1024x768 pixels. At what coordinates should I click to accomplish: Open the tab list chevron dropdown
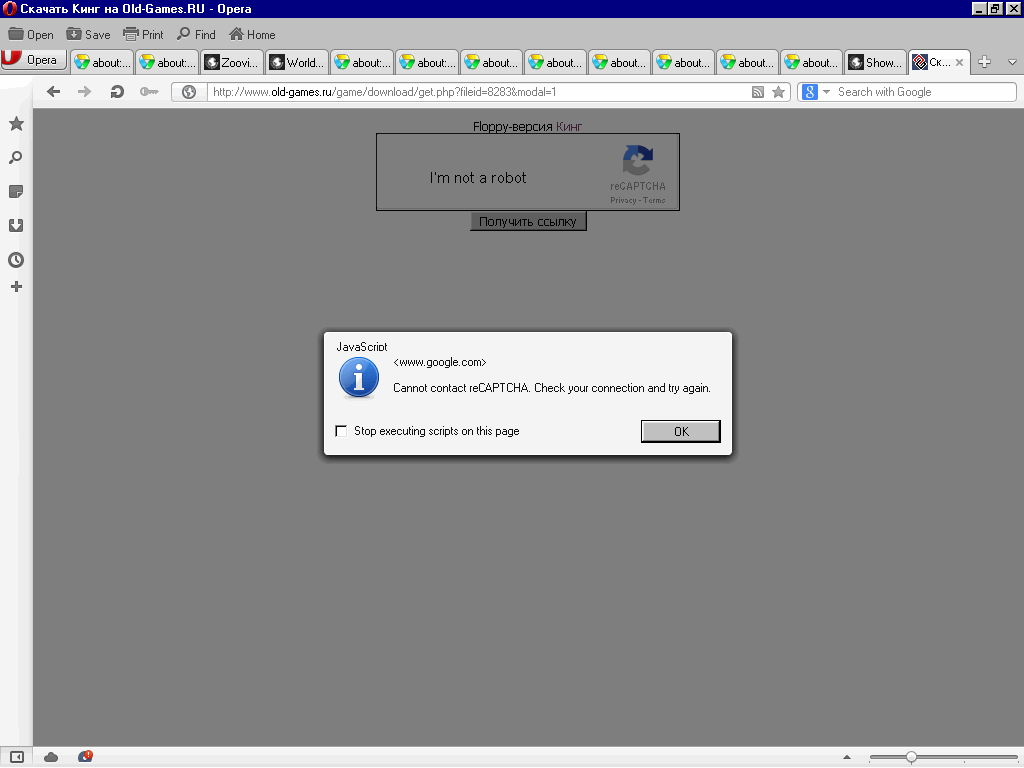point(1014,62)
